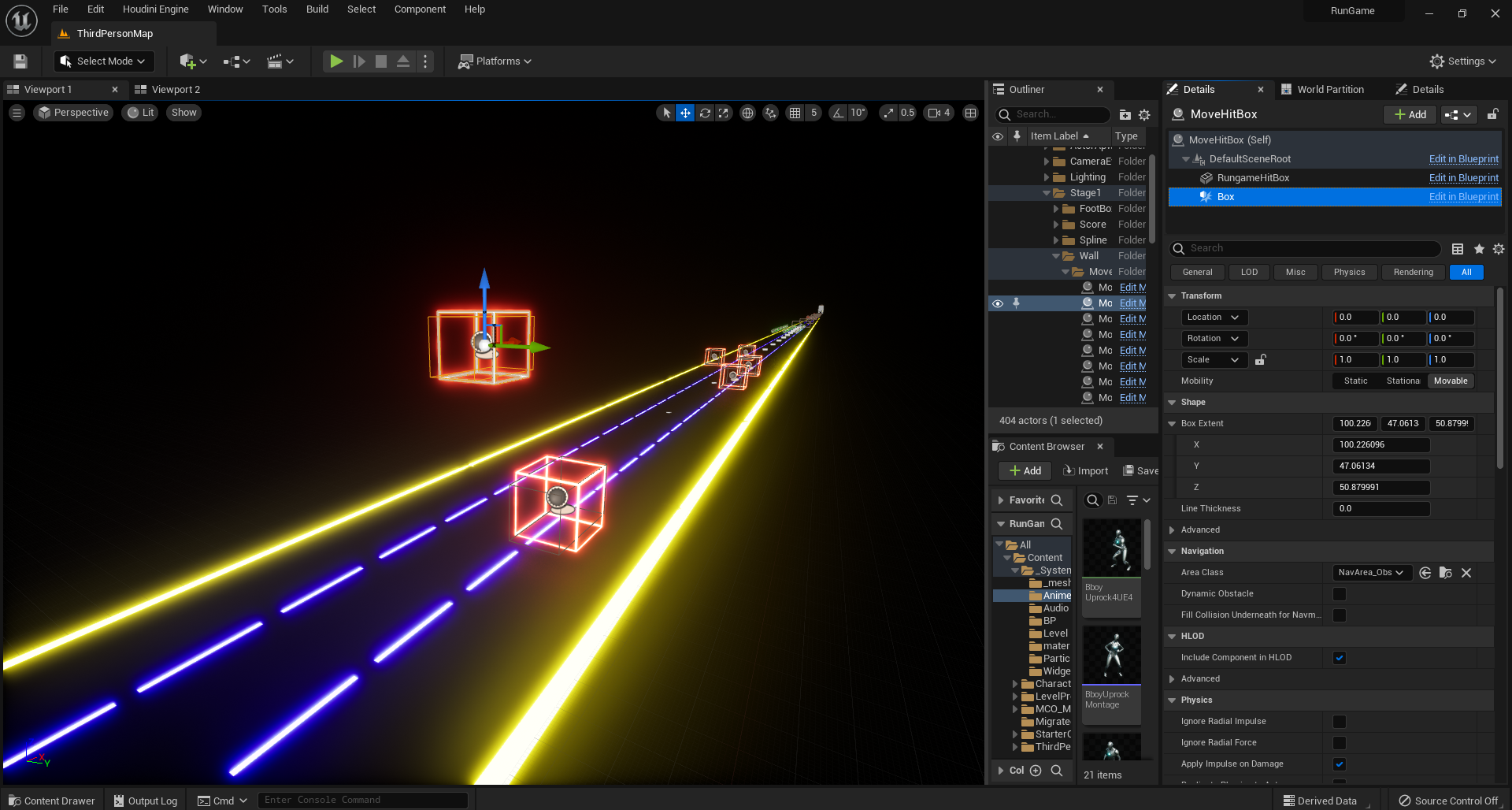
Task: Open the File menu
Action: (61, 9)
